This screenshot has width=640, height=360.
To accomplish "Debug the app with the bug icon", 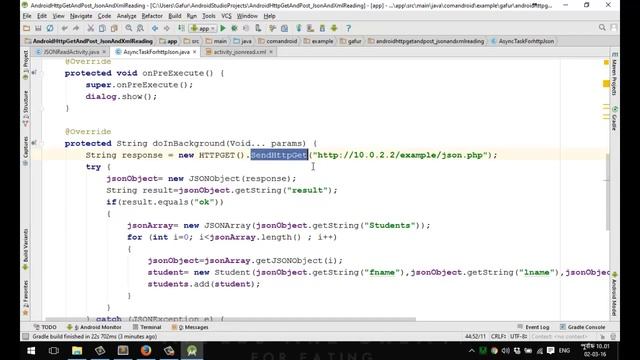I will click(234, 28).
